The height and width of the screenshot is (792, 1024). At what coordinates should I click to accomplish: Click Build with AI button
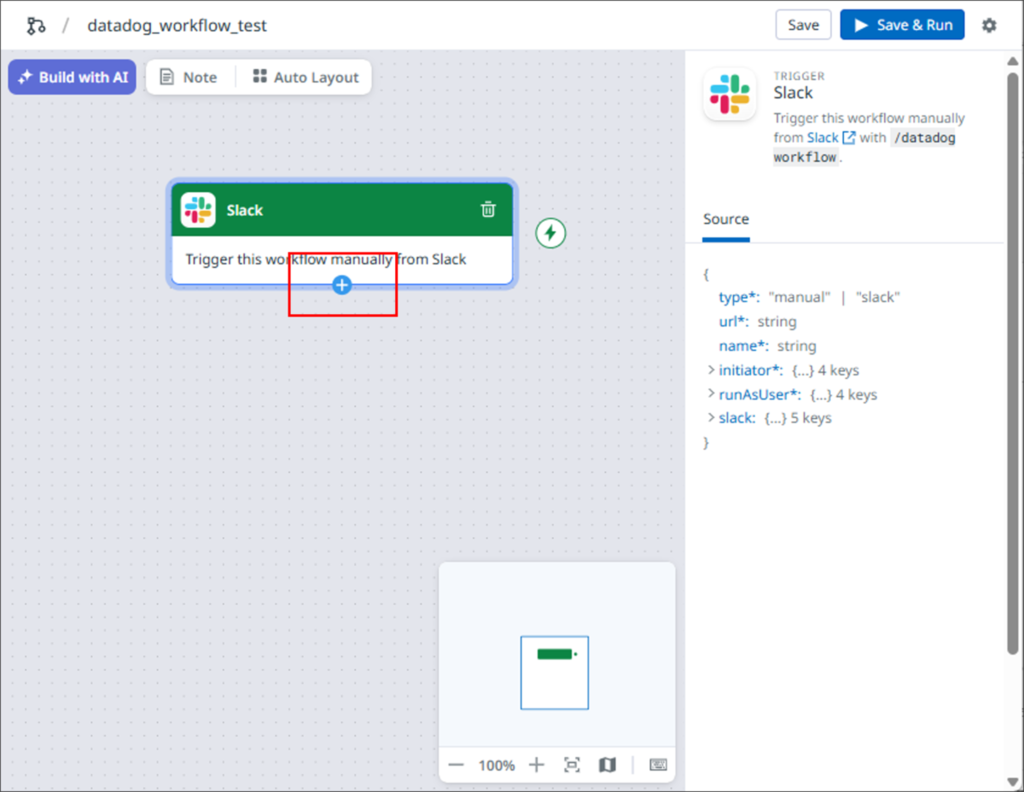72,77
